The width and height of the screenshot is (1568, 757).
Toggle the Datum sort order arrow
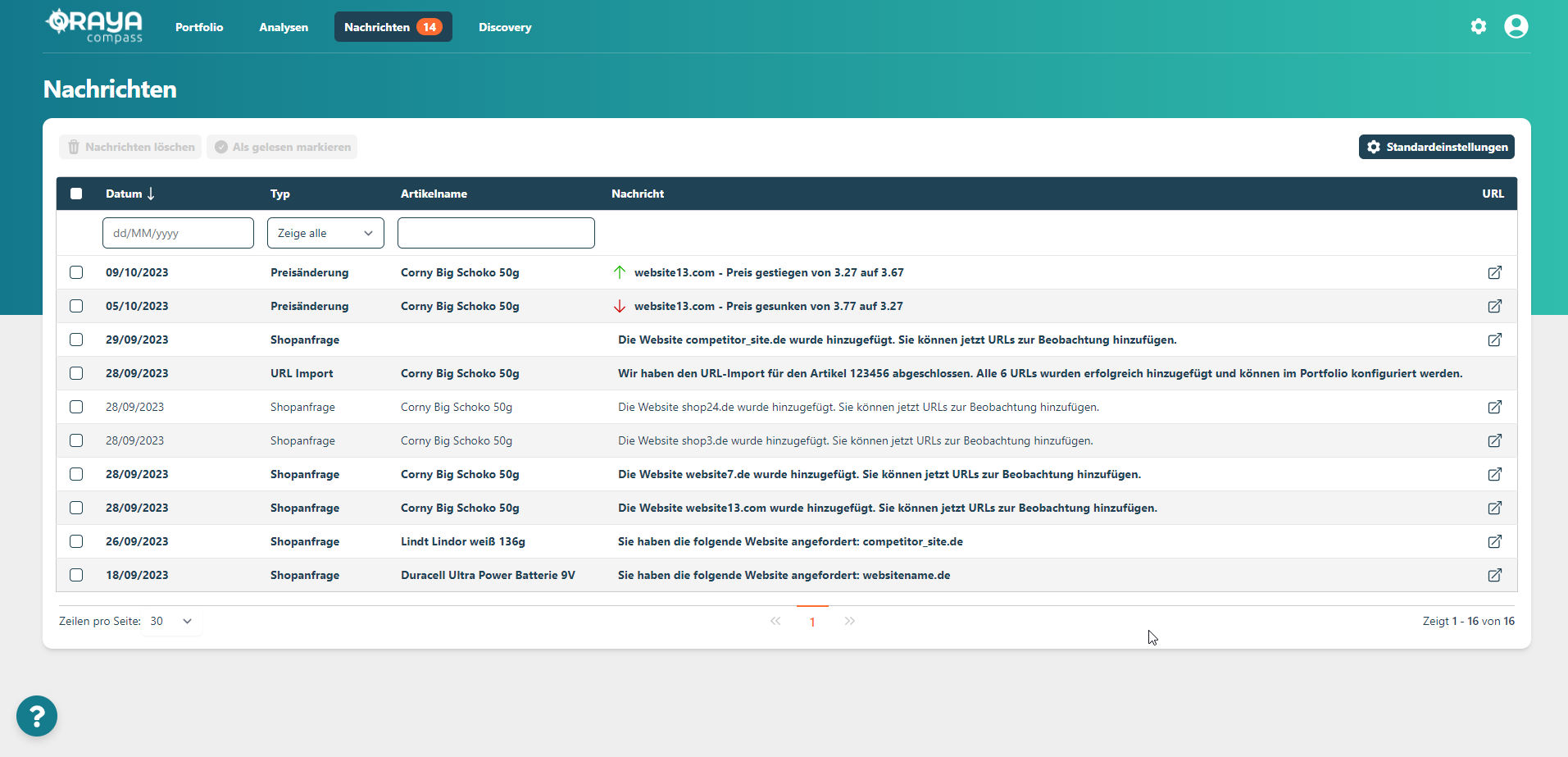(152, 194)
